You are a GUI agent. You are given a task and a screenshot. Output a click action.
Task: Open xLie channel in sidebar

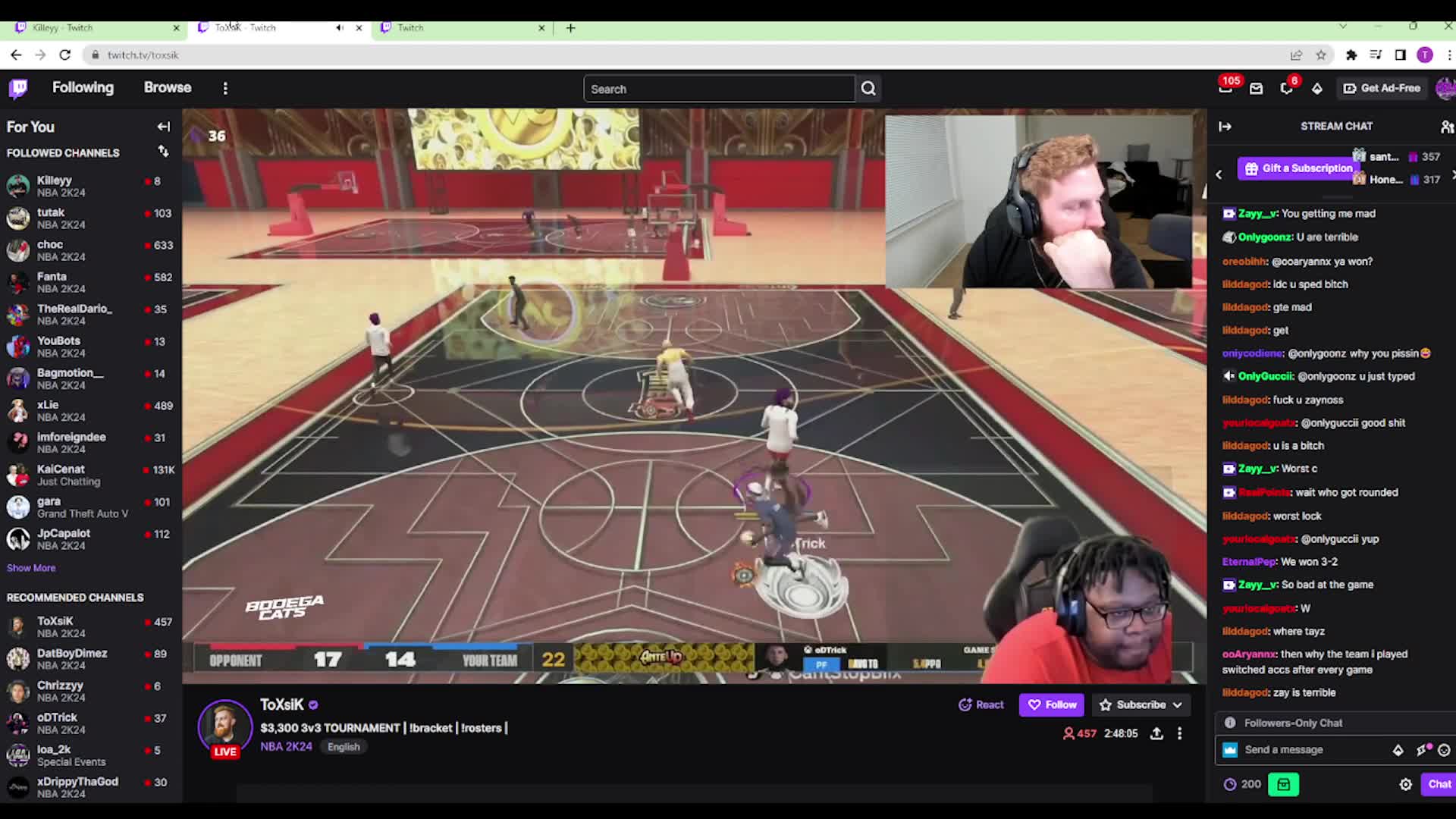click(91, 410)
